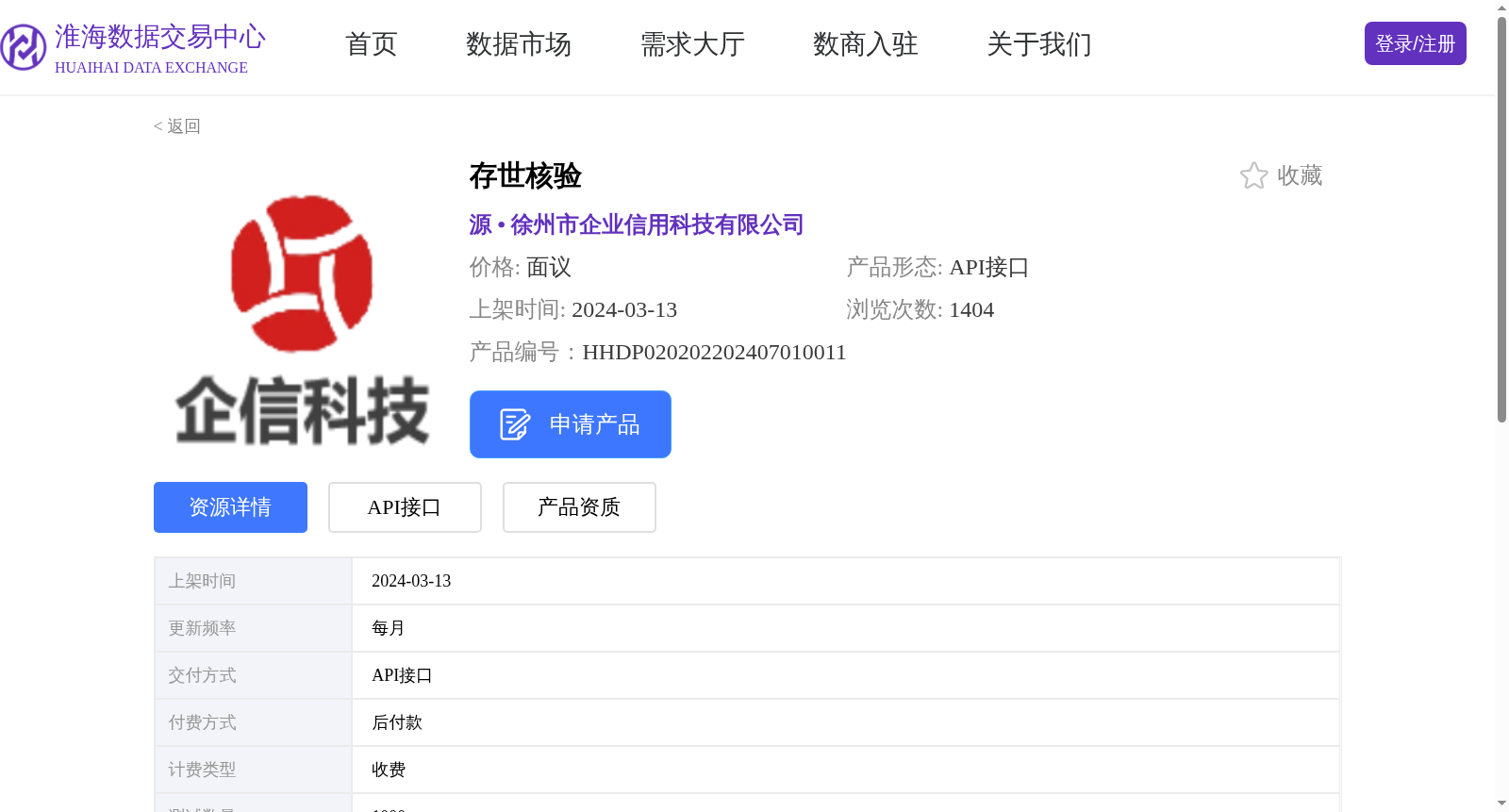Click the 产品形态 API接口 value

pyautogui.click(x=988, y=268)
